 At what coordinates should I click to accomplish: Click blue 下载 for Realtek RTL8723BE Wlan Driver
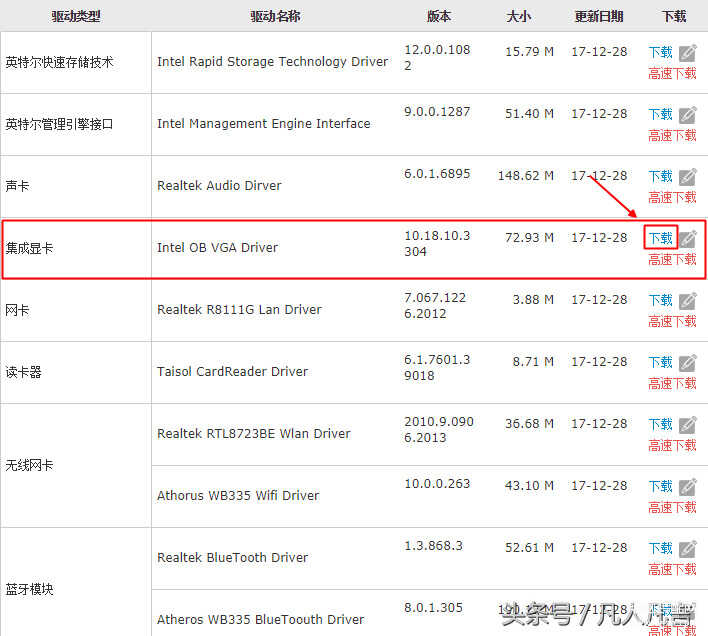pyautogui.click(x=661, y=424)
